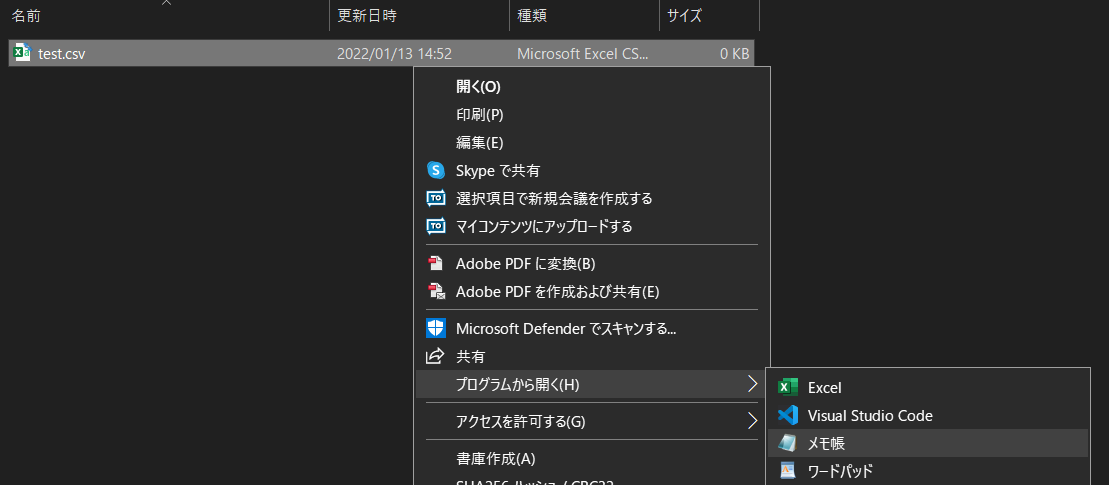The image size is (1109, 485).
Task: Click the Visual Studio Code icon
Action: (x=787, y=415)
